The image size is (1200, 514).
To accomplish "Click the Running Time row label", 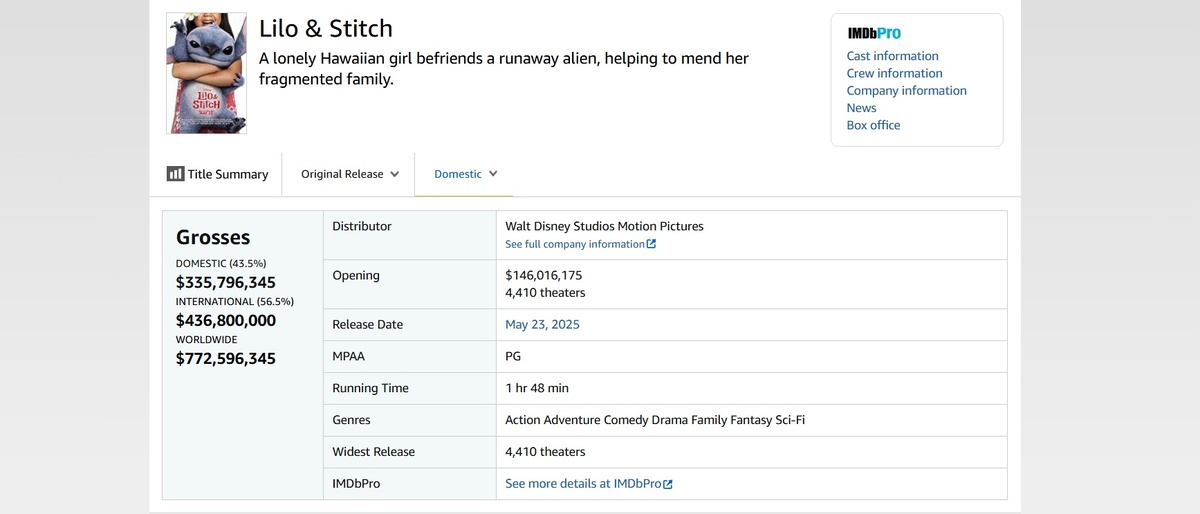I will click(371, 388).
